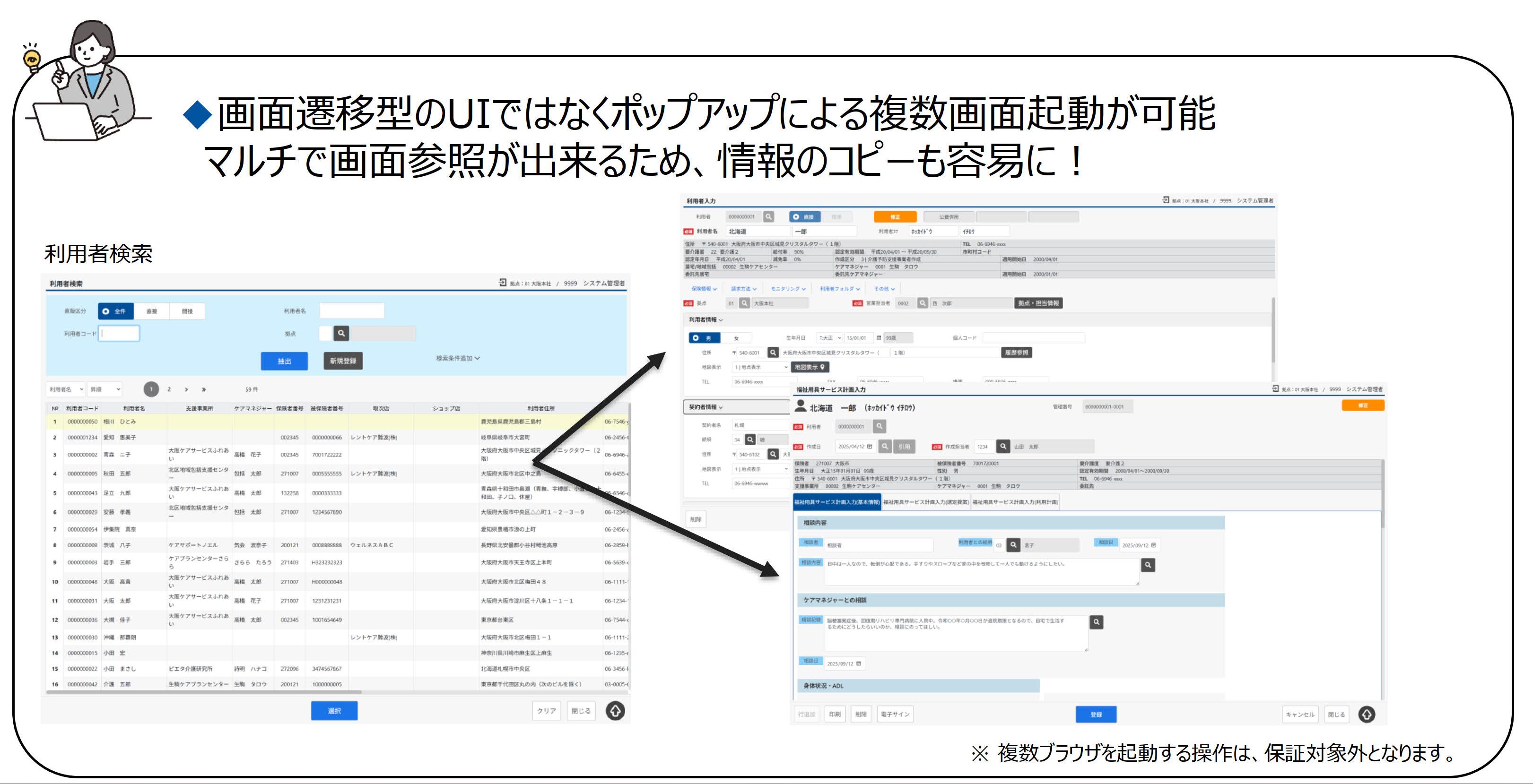Open the 拠点 lookup magnifier on the search screen
1533x784 pixels.
click(341, 333)
